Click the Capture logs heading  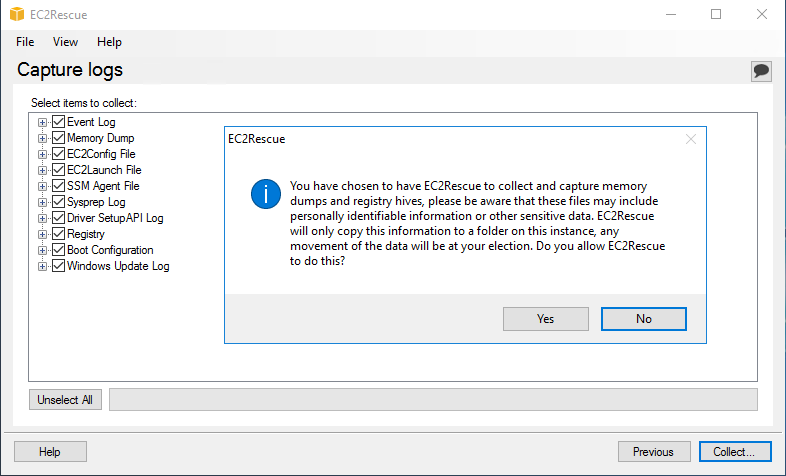pos(70,70)
